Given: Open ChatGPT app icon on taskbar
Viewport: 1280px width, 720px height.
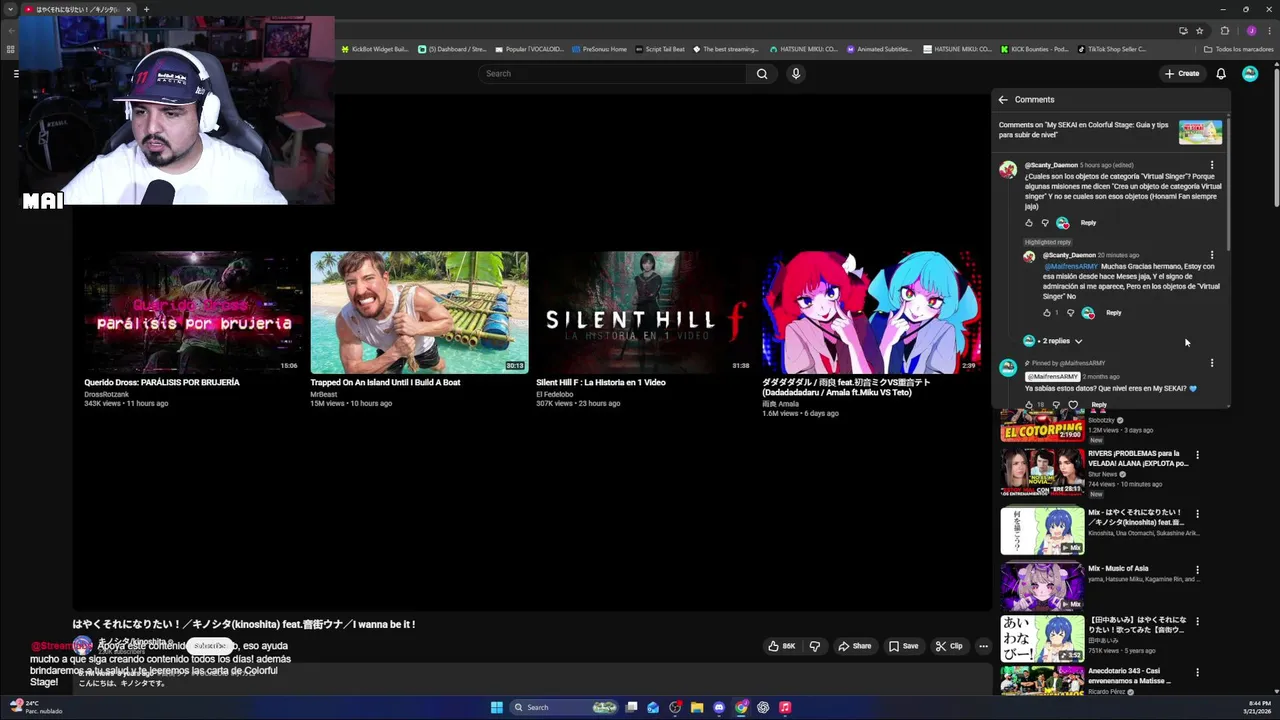Looking at the screenshot, I should coord(763,707).
